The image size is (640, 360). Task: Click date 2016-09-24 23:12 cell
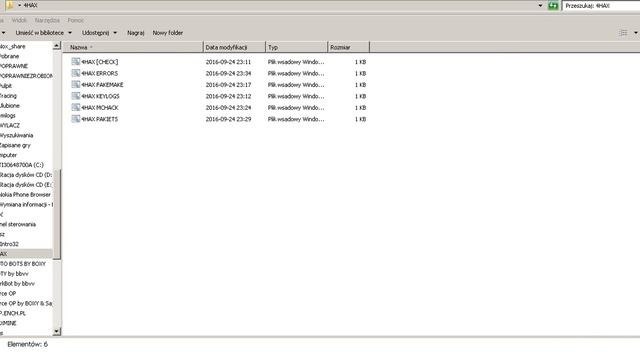[x=228, y=96]
